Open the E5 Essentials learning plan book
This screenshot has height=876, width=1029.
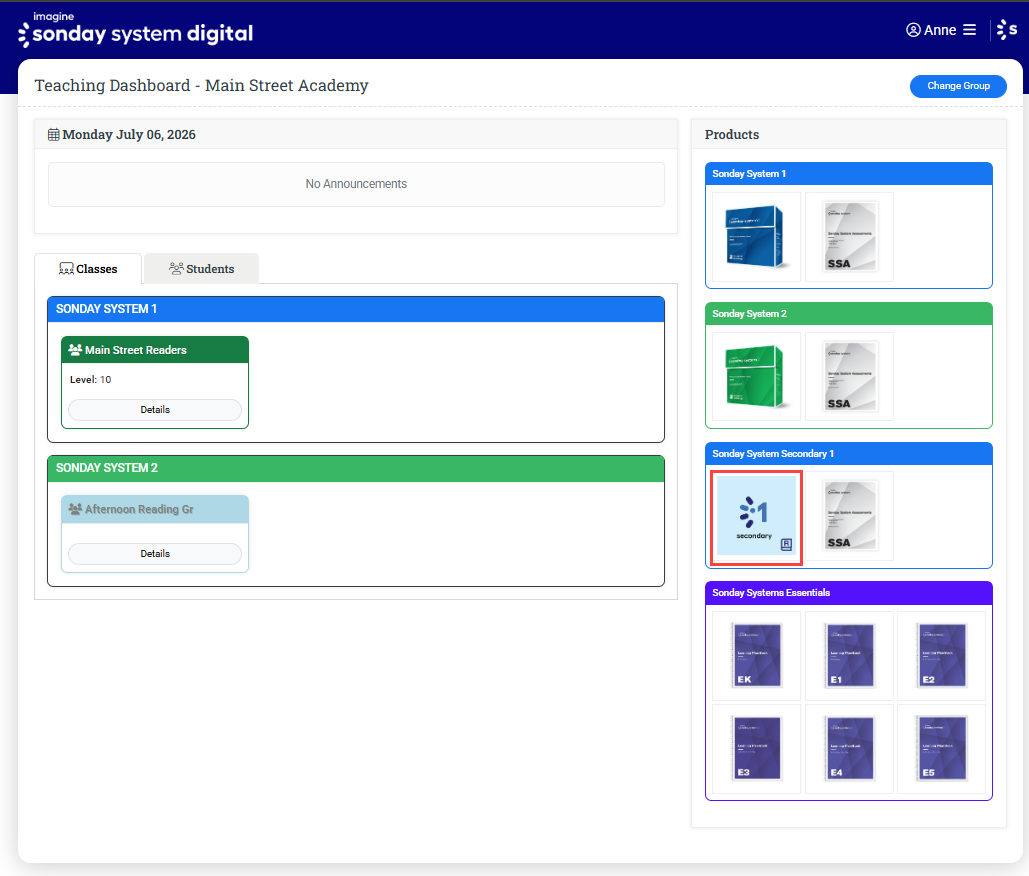click(941, 749)
